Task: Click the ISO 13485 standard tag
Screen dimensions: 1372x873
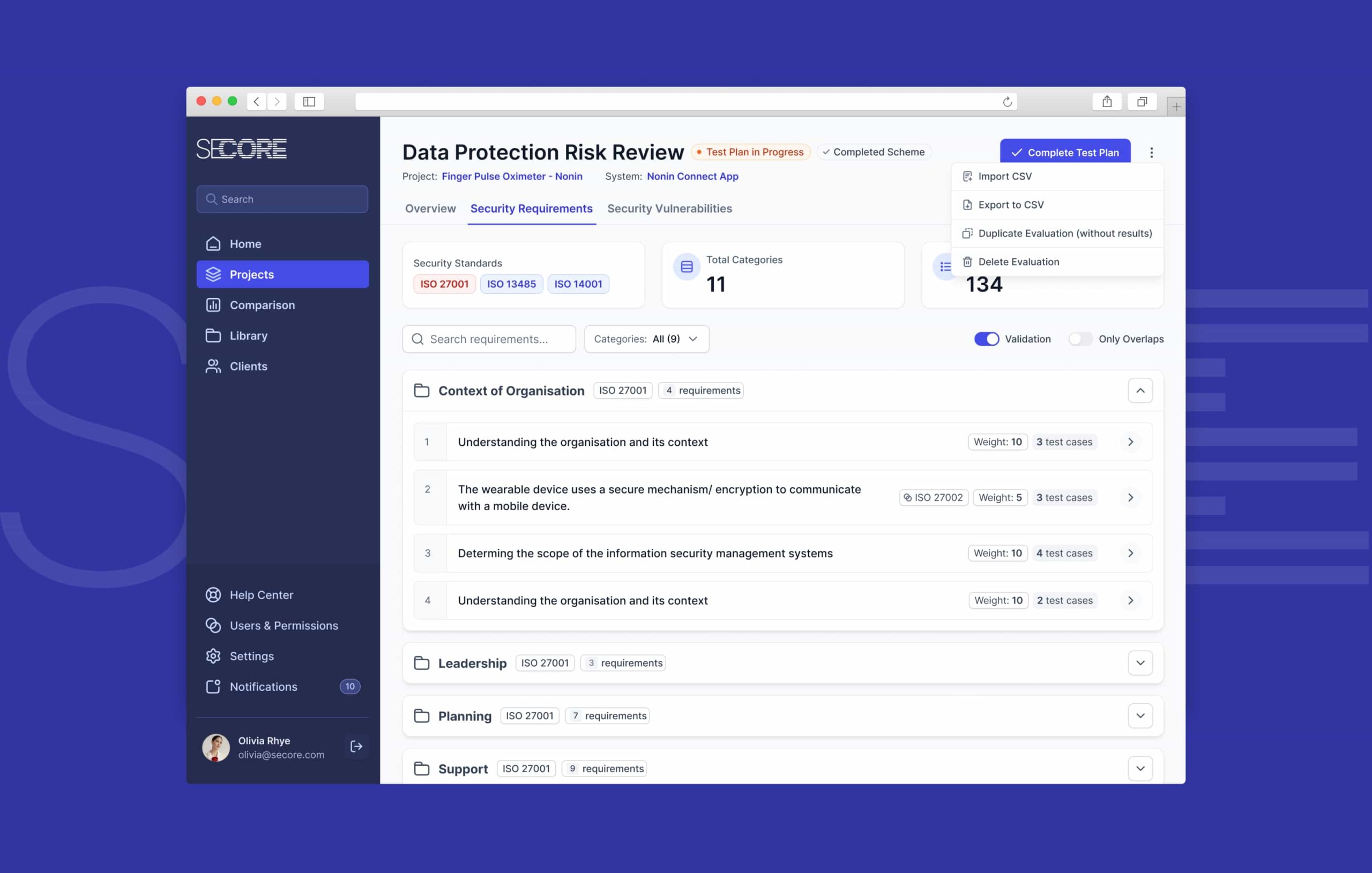Action: (511, 284)
